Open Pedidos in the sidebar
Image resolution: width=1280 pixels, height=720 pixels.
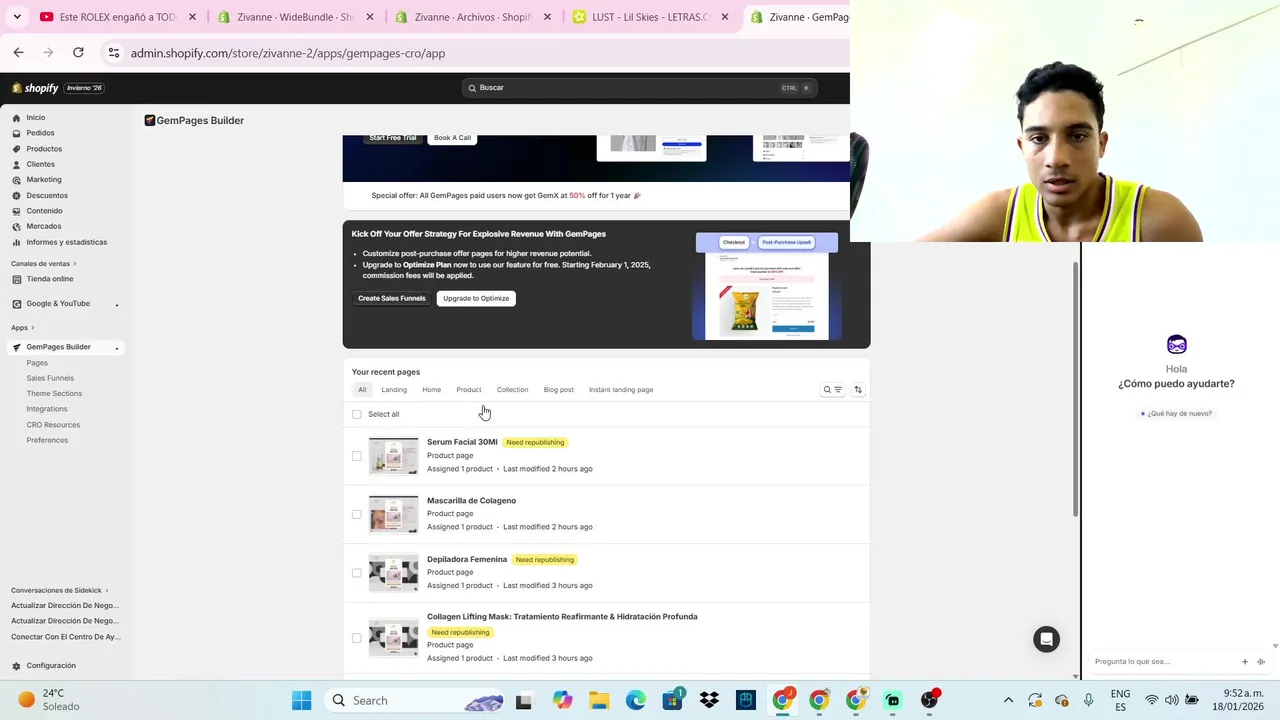[40, 133]
